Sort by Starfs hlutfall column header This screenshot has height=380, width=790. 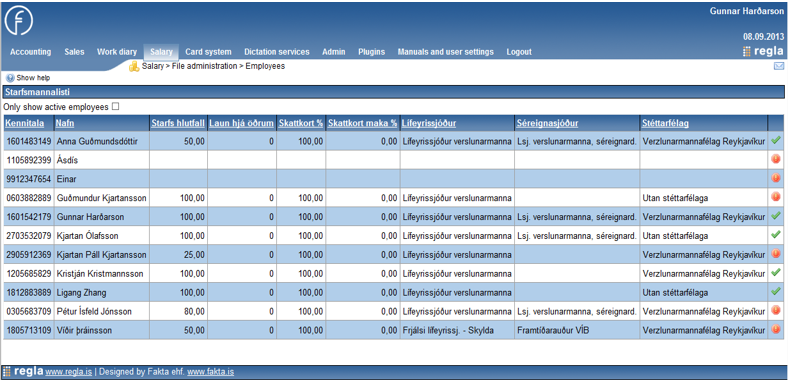tap(178, 123)
